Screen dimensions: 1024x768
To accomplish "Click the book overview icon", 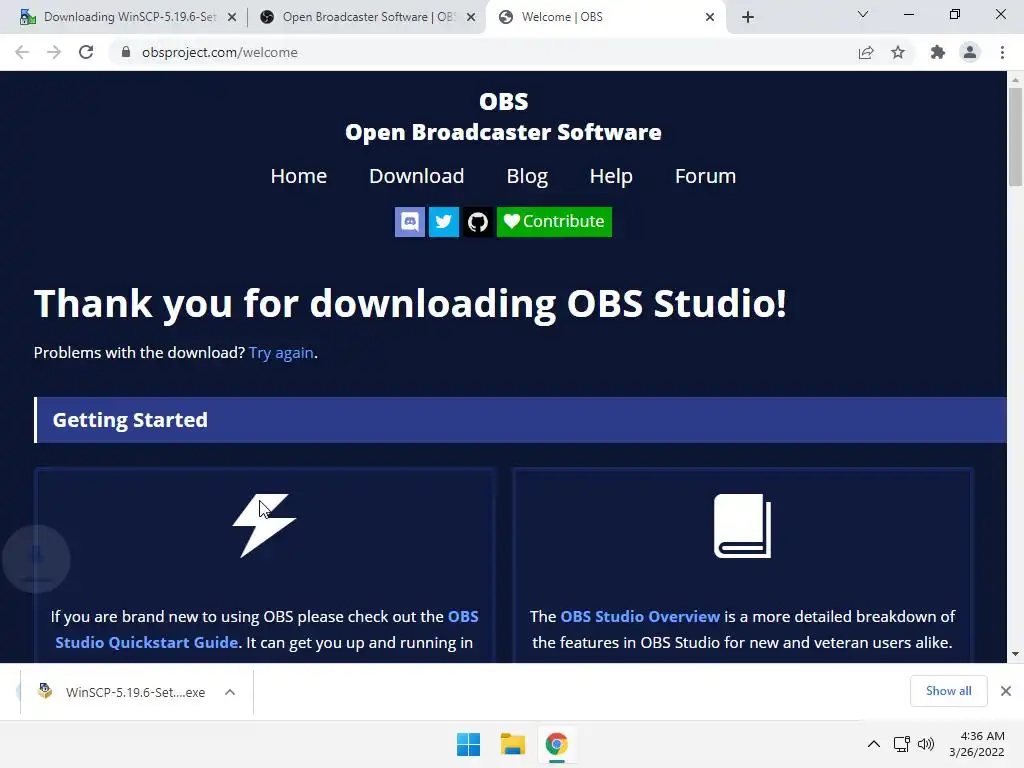I will coord(743,526).
